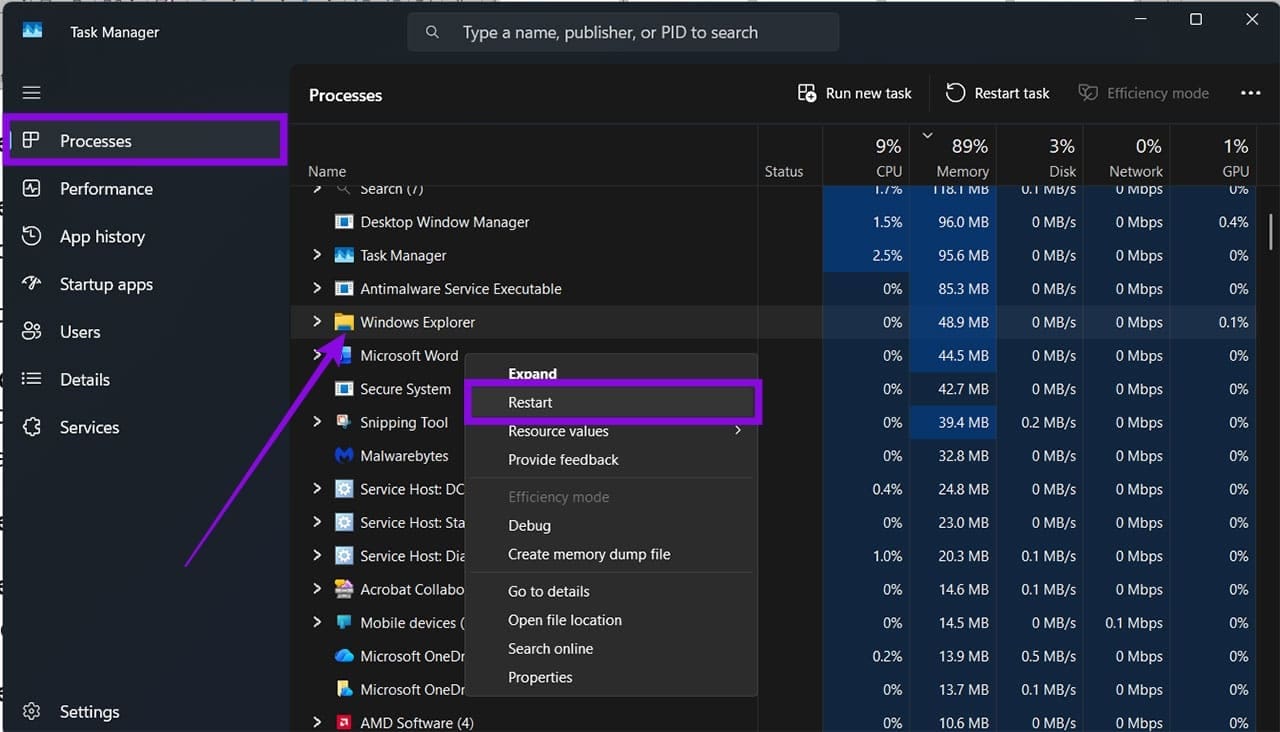Image resolution: width=1280 pixels, height=732 pixels.
Task: Click the Name column header
Action: [x=327, y=171]
